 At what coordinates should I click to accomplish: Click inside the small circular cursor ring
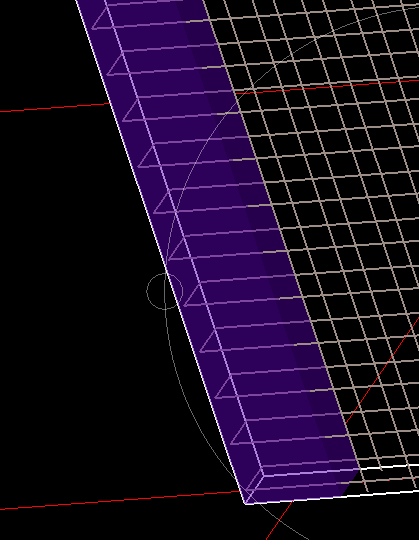(x=165, y=291)
